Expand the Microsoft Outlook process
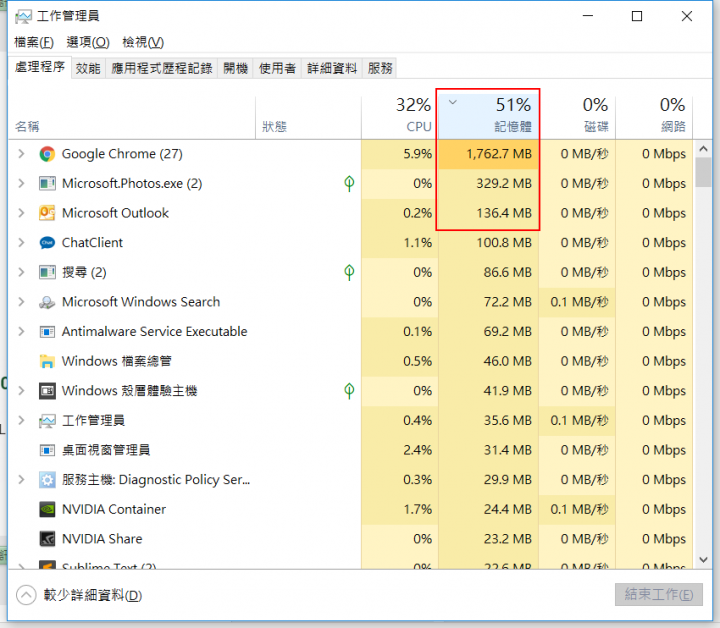Screen dimensions: 720x628 coord(21,213)
